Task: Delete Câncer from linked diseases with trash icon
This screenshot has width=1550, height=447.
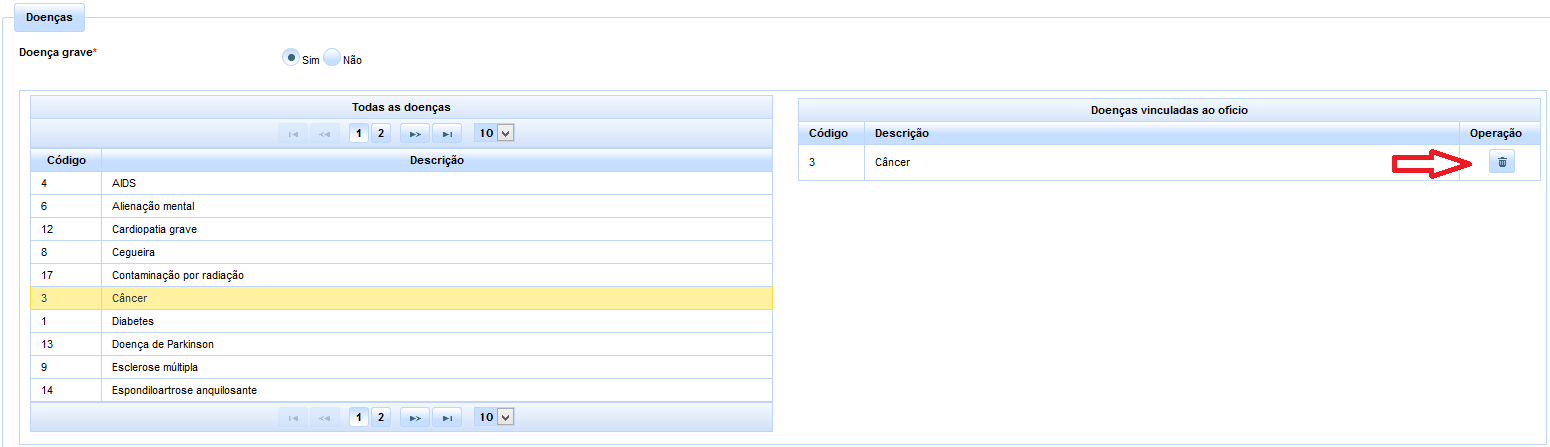Action: 1501,162
